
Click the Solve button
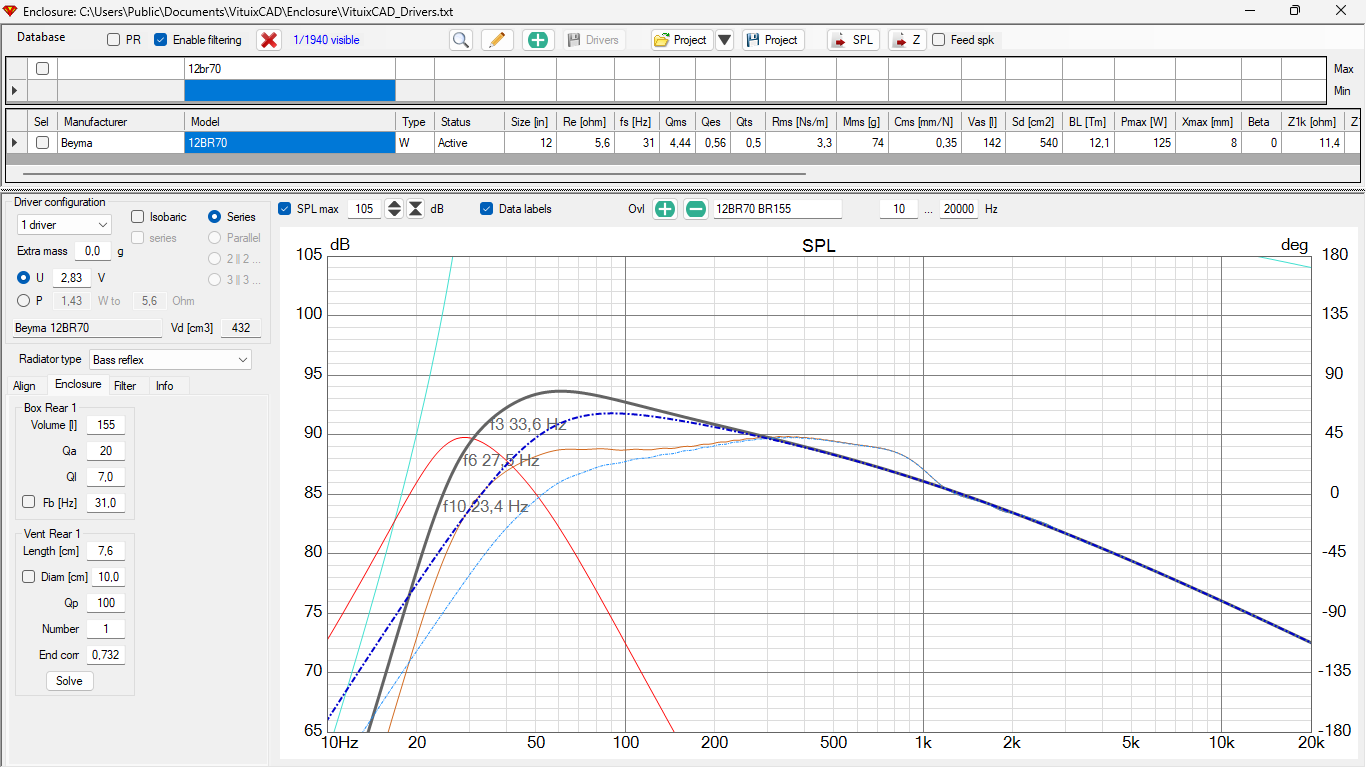69,681
